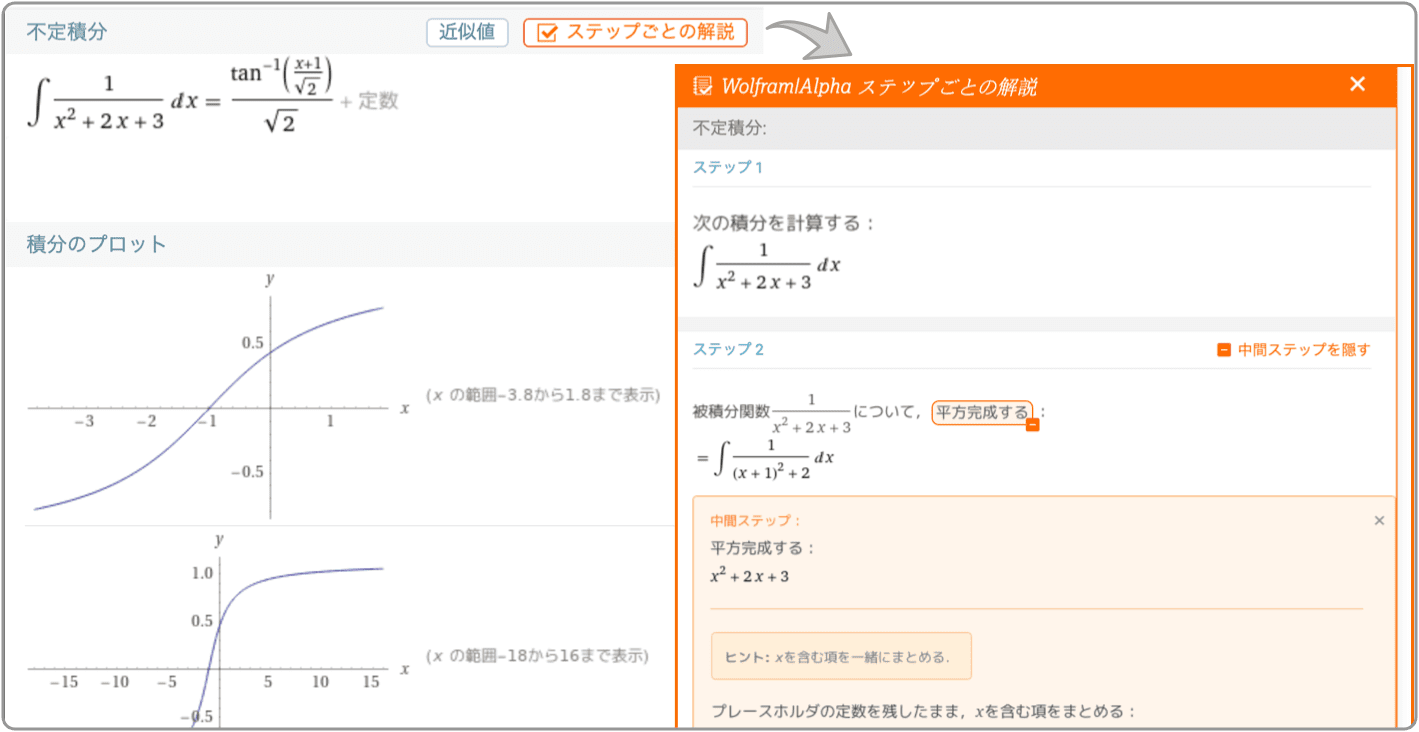Click the checkbox icon in ステップごとの解説
This screenshot has width=1419, height=732.
click(x=546, y=33)
